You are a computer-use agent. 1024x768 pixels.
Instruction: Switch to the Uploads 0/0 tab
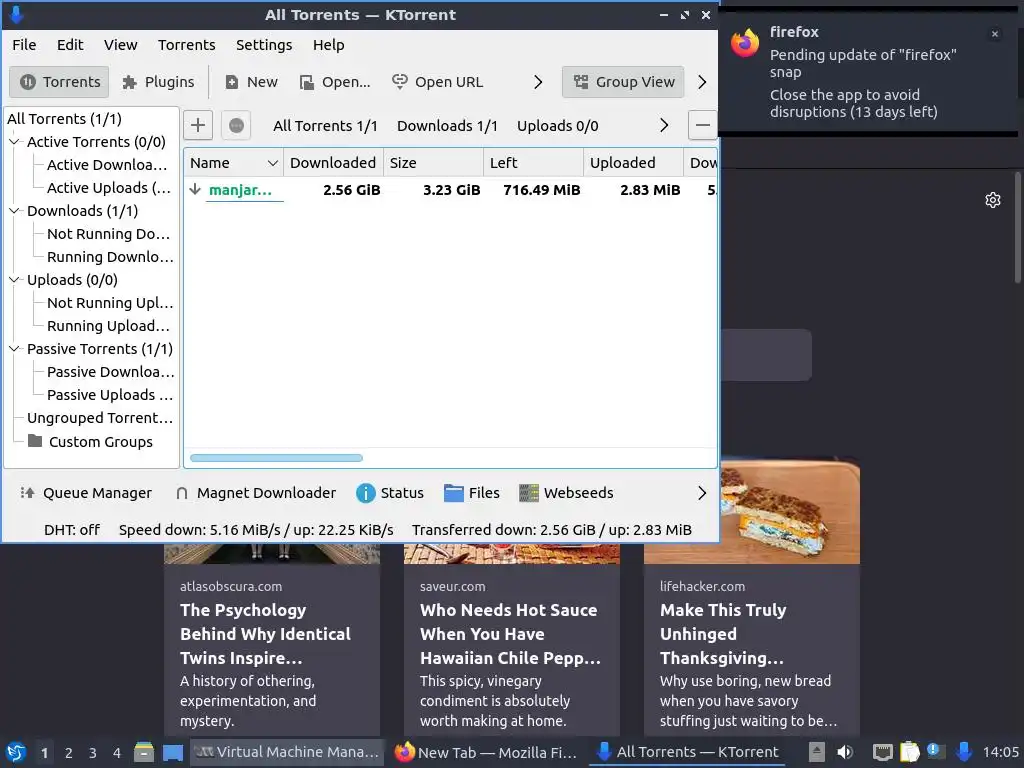click(x=557, y=126)
